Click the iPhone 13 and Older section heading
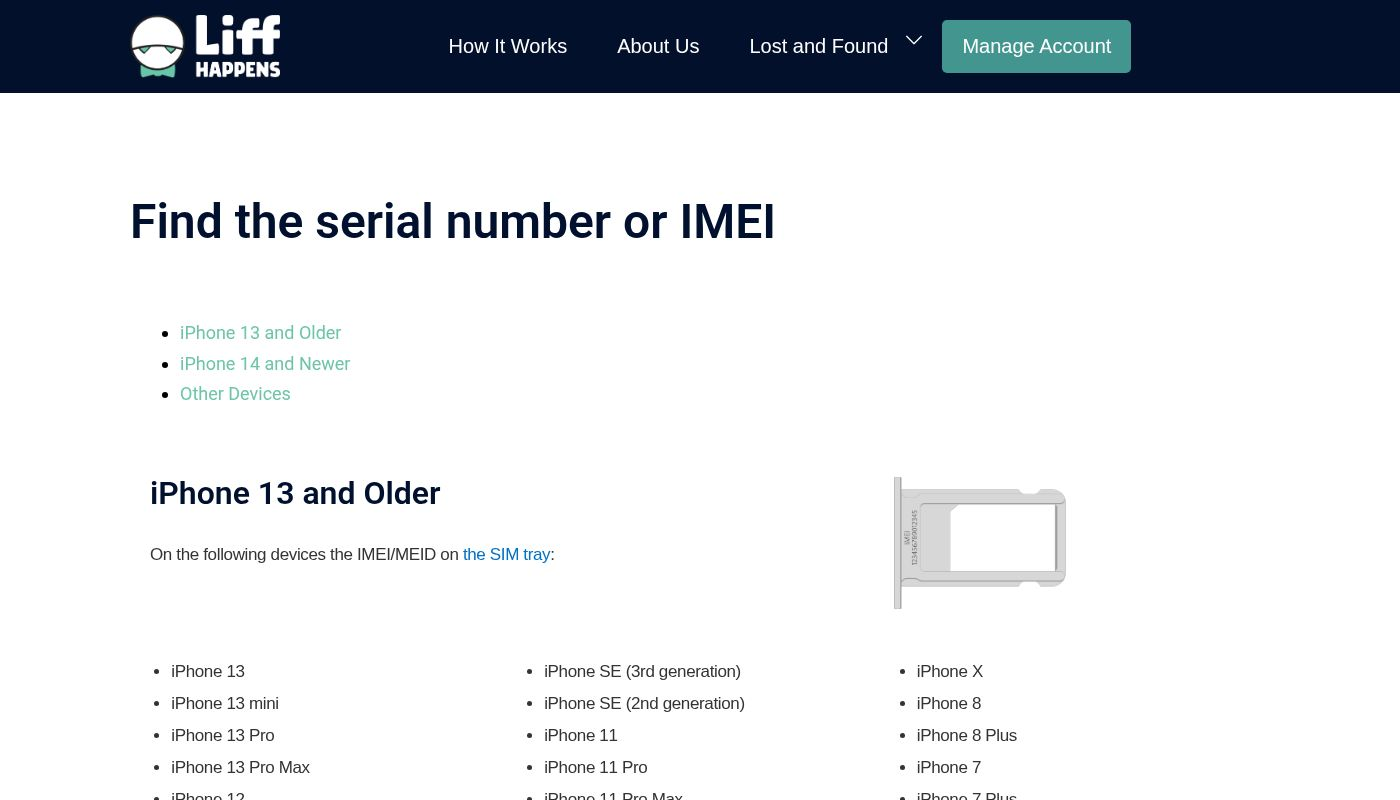The width and height of the screenshot is (1400, 800). [x=295, y=494]
